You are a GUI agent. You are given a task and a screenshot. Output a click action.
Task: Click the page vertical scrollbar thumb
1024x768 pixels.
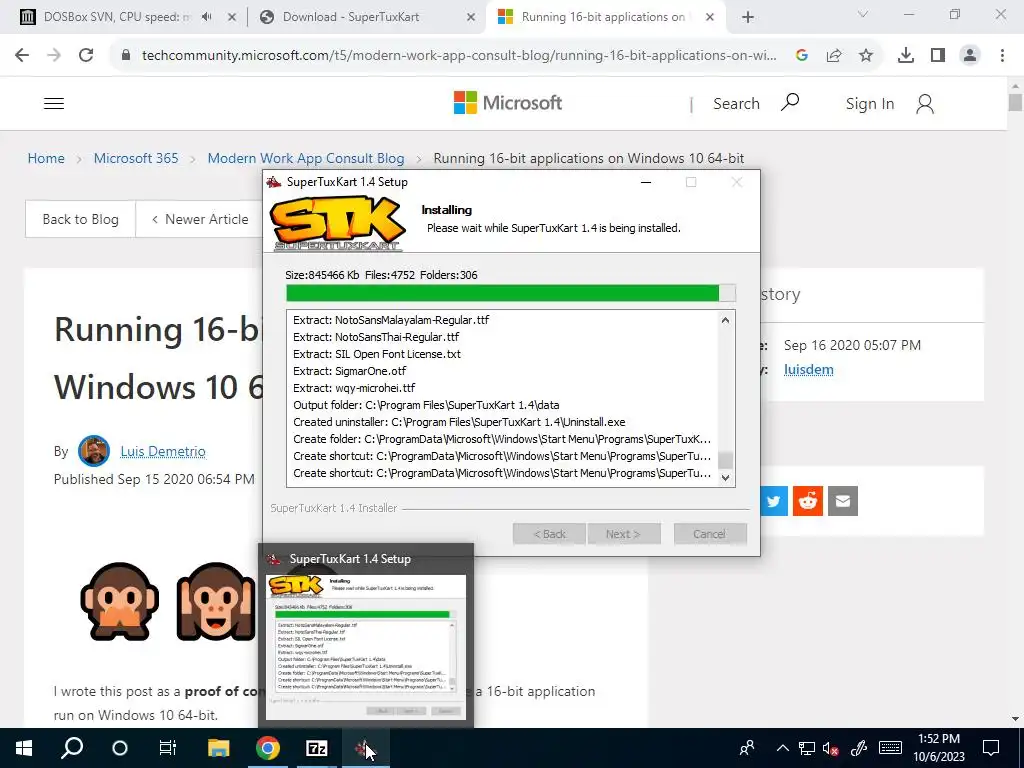1015,103
